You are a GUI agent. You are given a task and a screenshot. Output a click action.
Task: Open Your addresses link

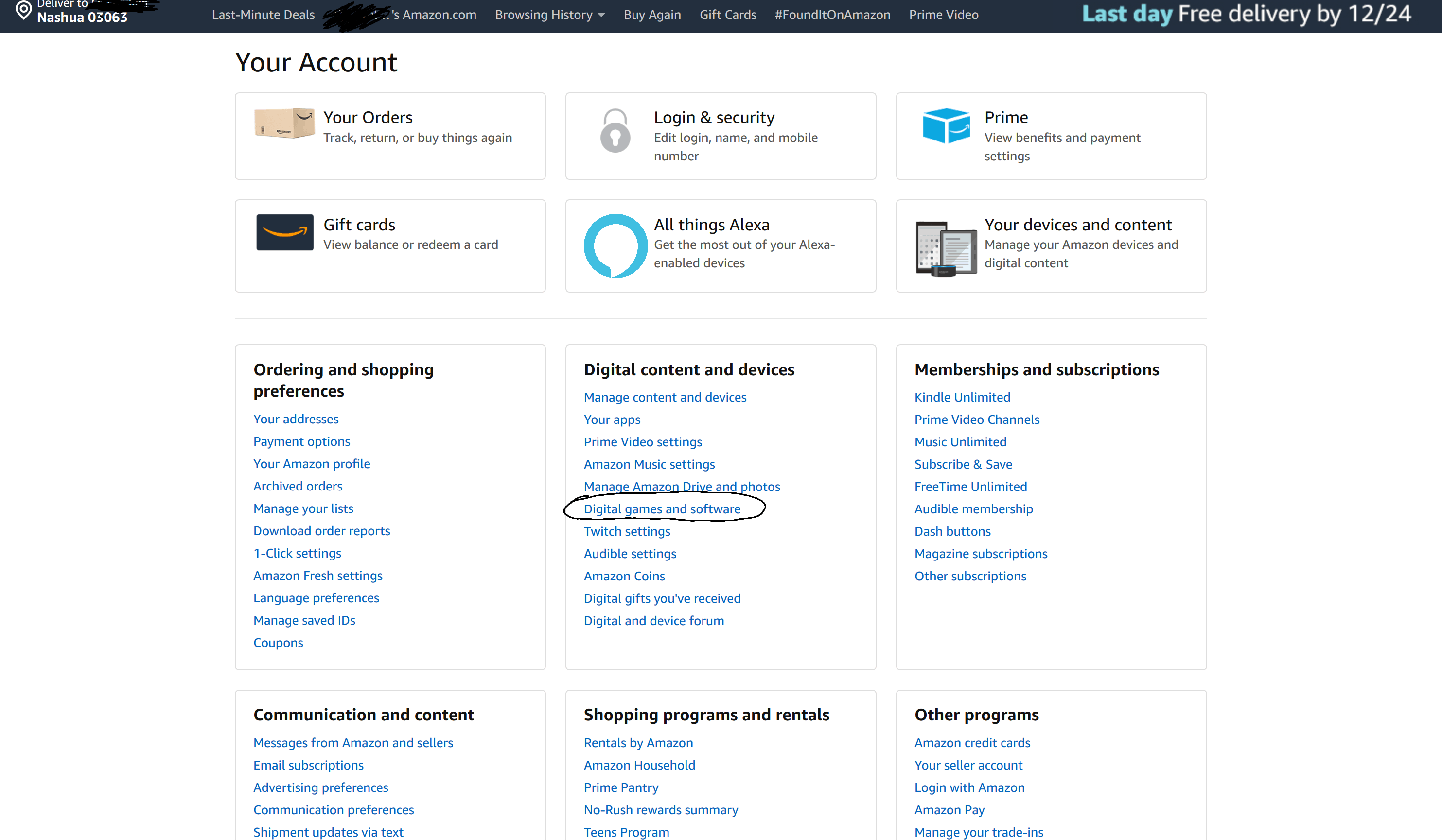click(296, 419)
